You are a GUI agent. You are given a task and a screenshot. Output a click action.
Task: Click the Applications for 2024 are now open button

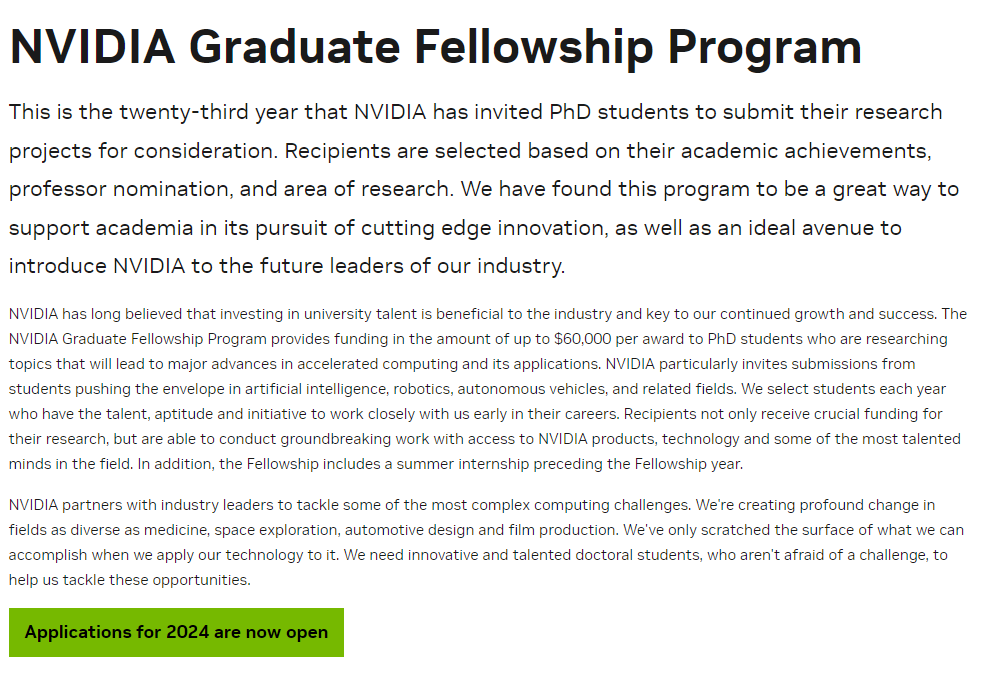[176, 632]
